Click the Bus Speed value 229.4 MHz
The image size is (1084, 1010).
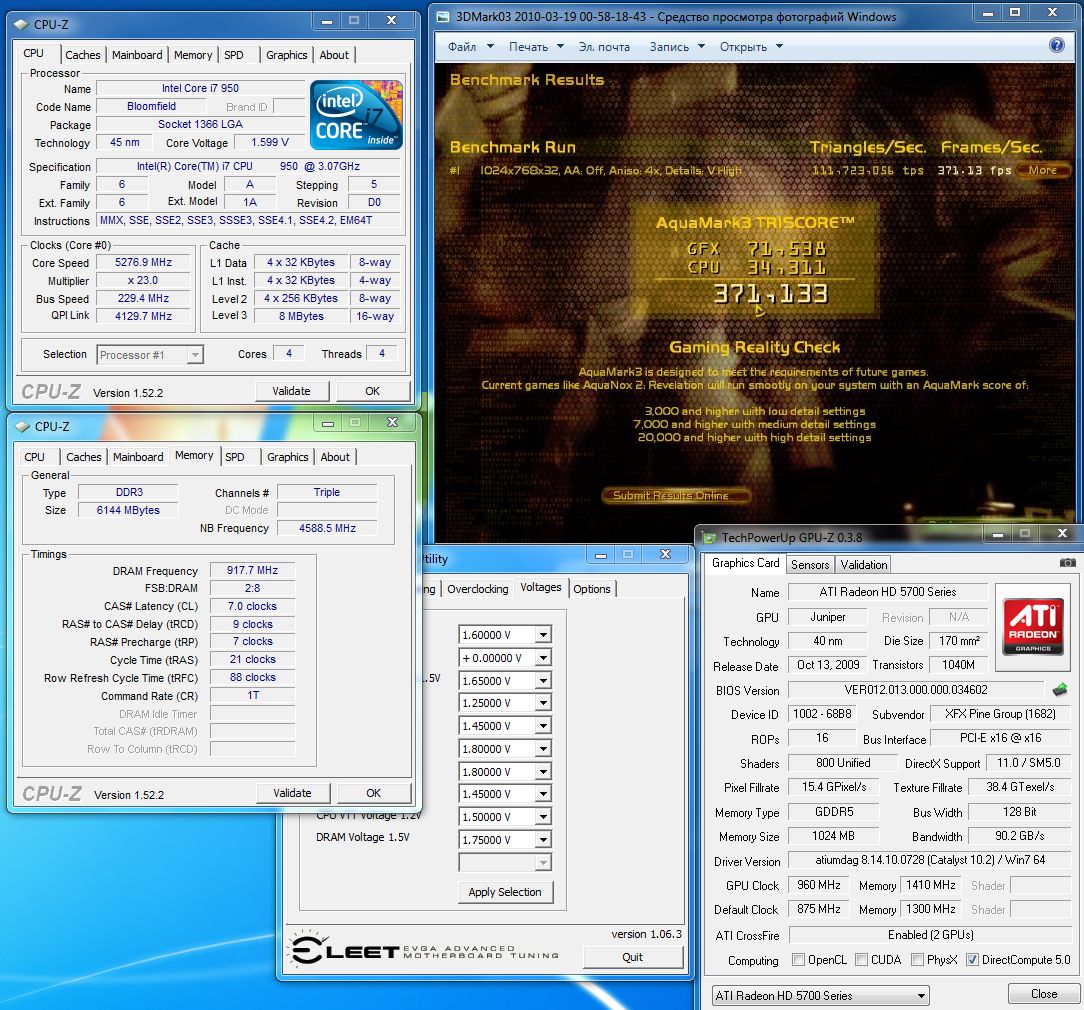pyautogui.click(x=144, y=299)
